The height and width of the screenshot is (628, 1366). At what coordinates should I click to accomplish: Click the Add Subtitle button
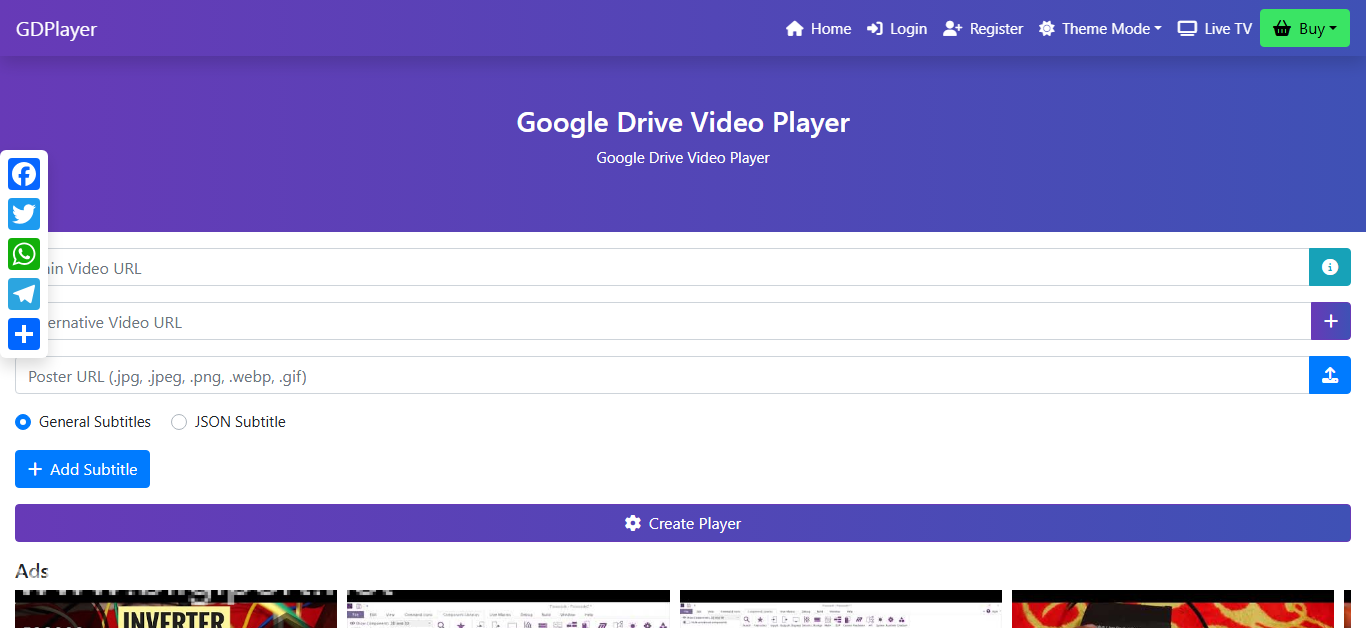[82, 469]
